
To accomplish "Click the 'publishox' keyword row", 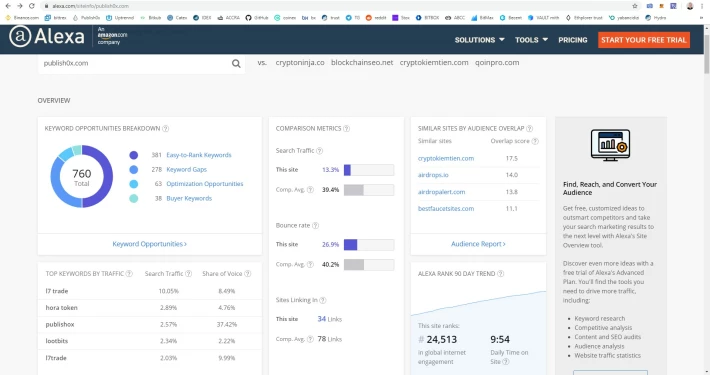I will 149,325.
